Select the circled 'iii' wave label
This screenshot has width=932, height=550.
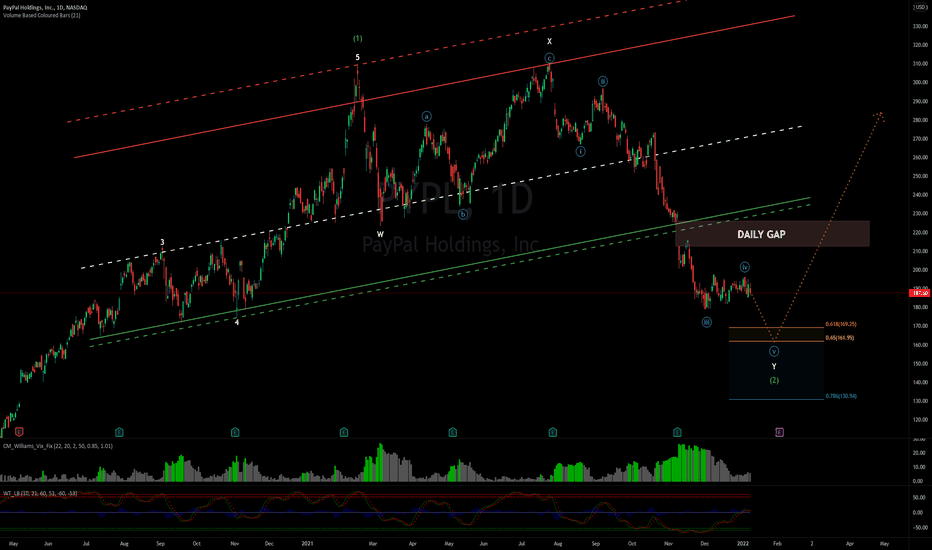706,322
